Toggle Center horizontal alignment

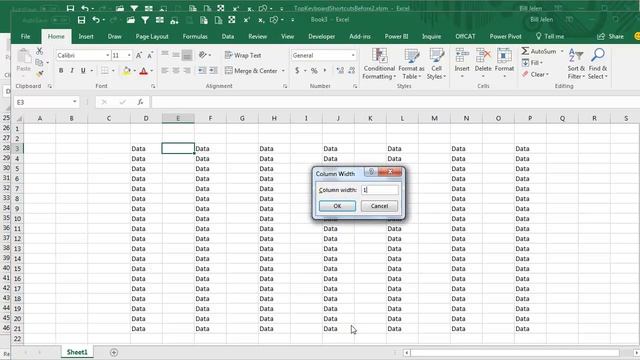click(x=176, y=71)
